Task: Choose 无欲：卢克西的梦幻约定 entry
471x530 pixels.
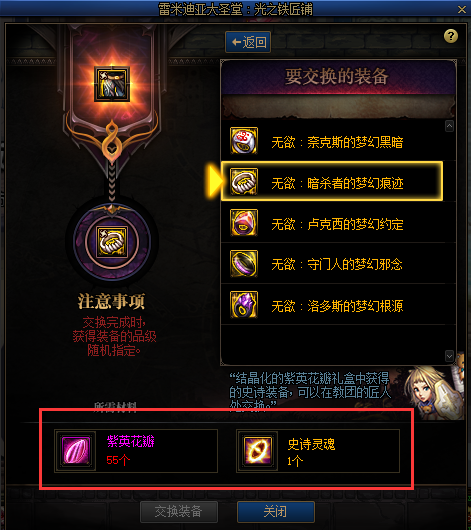Action: click(338, 223)
